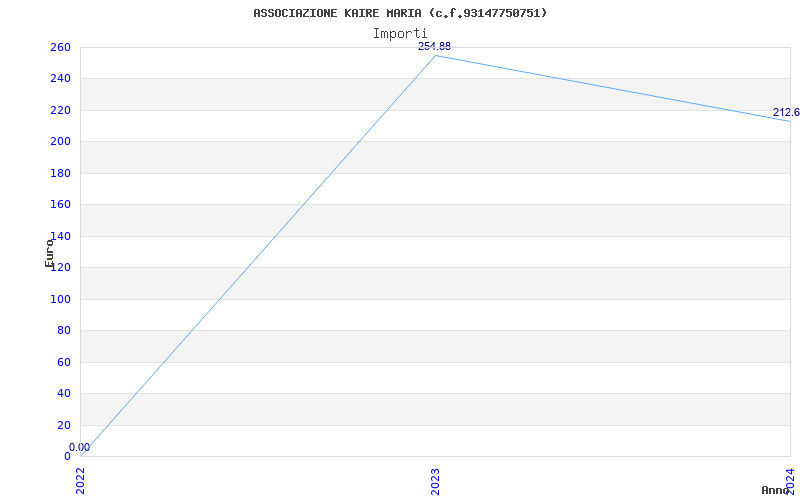The image size is (800, 500).
Task: Click the 40 y-axis tick label
Action: click(x=64, y=393)
